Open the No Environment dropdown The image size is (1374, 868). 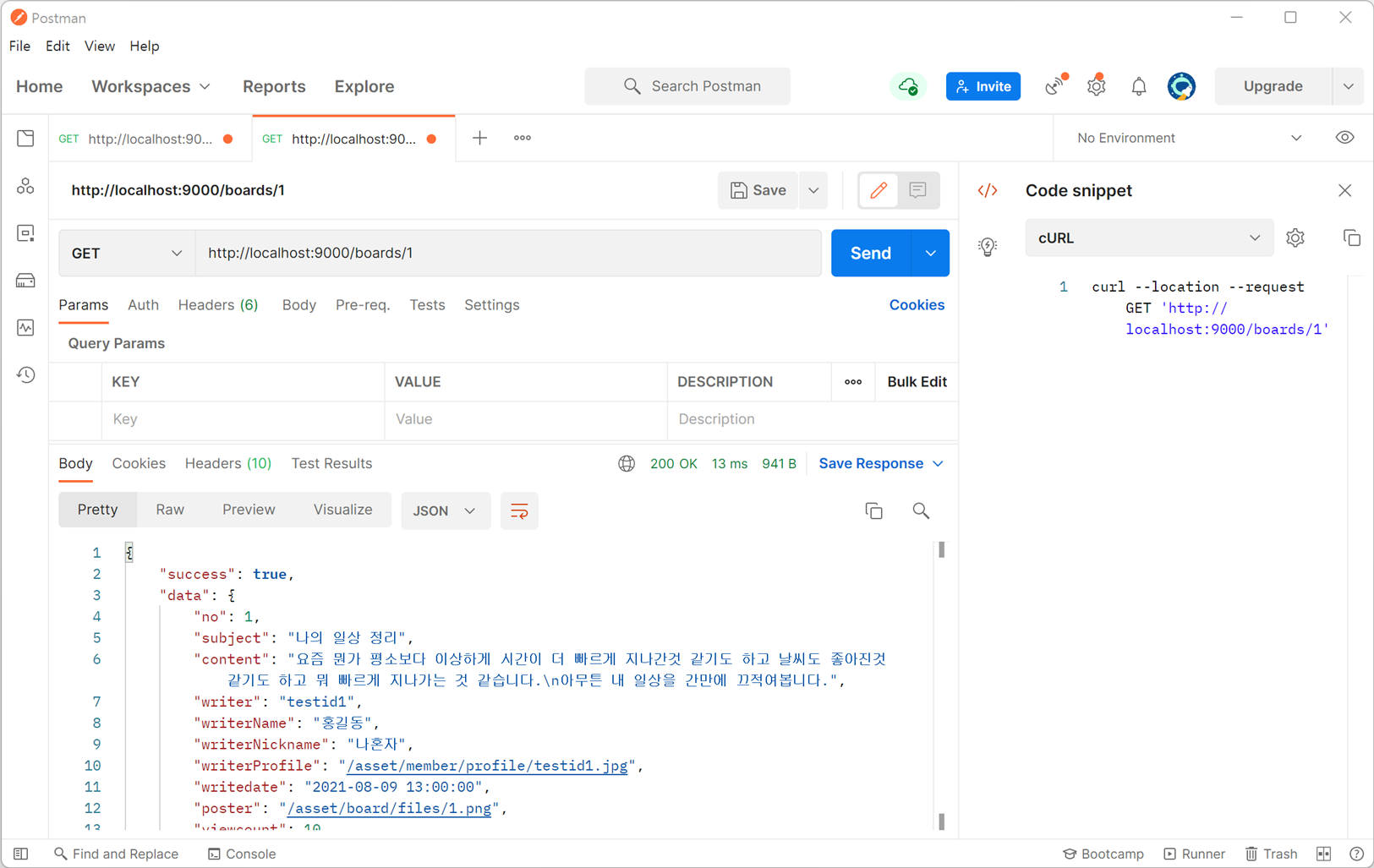pos(1189,138)
